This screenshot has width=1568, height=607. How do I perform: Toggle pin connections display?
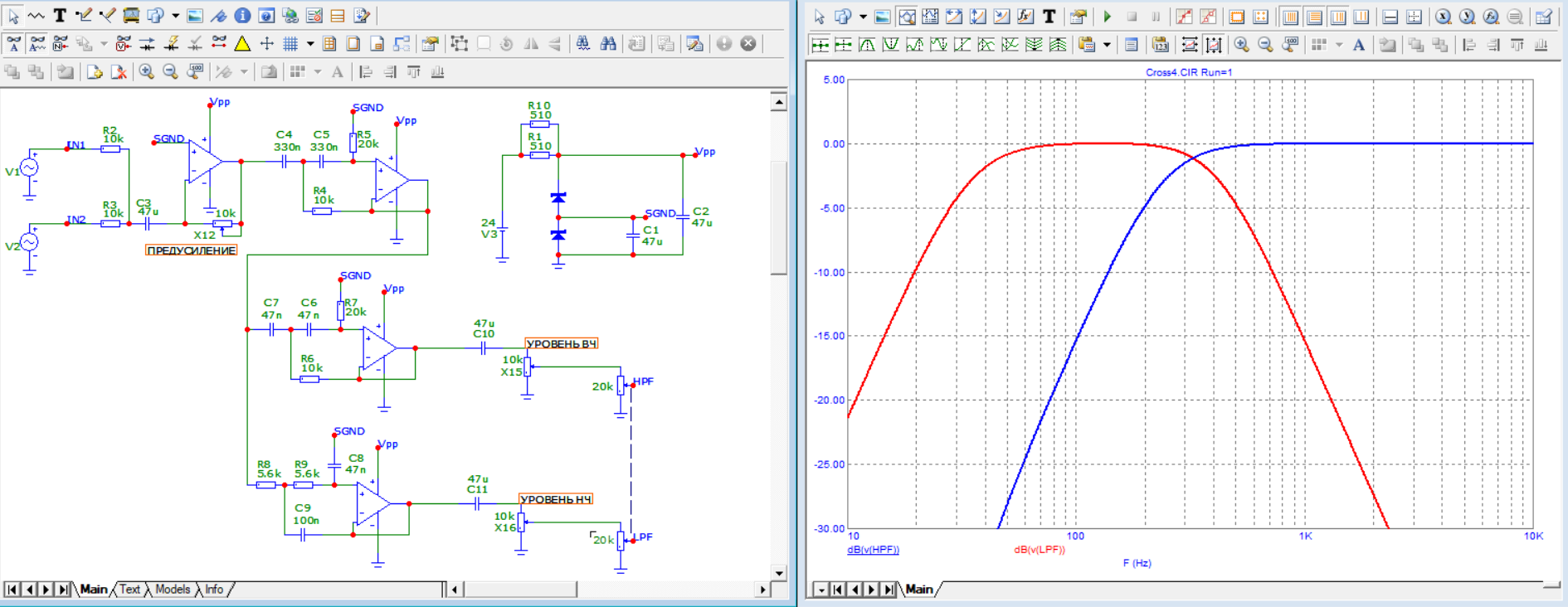tap(219, 43)
